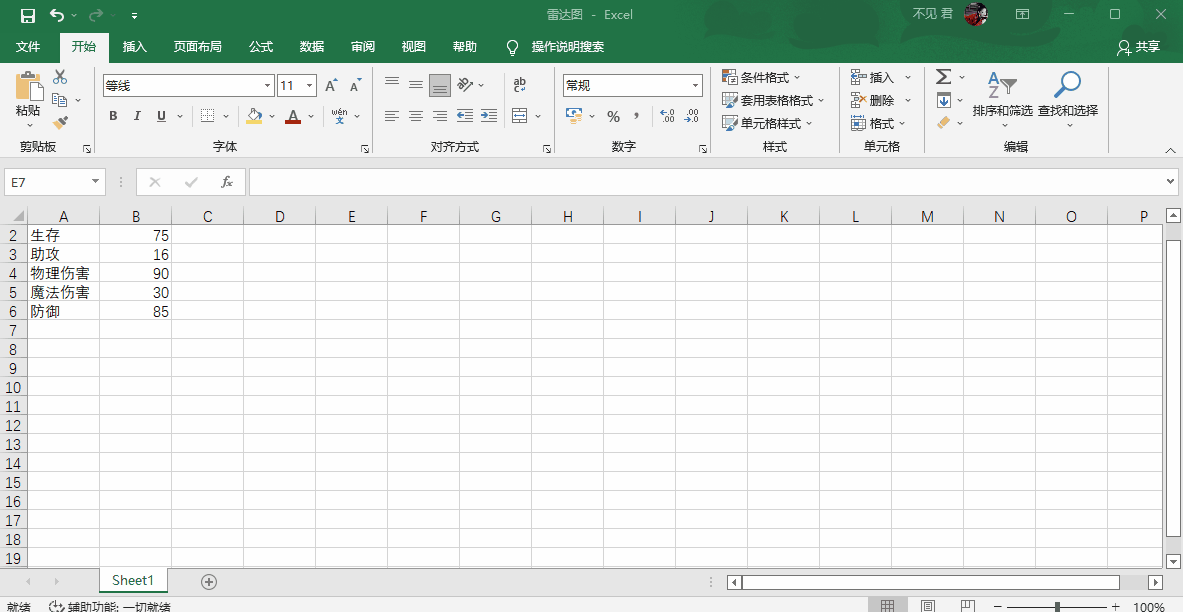Open the font name dropdown 等线

pos(268,86)
